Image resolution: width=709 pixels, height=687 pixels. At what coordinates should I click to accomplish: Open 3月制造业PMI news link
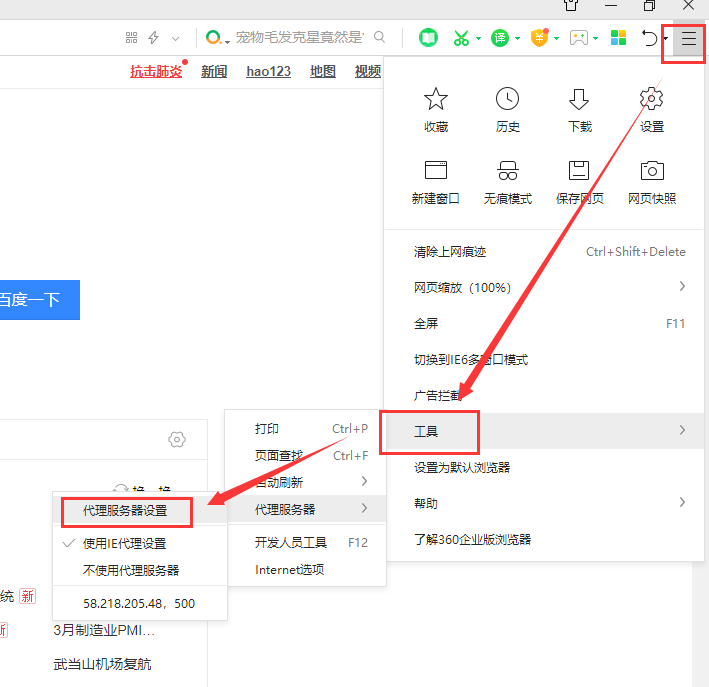pos(104,630)
